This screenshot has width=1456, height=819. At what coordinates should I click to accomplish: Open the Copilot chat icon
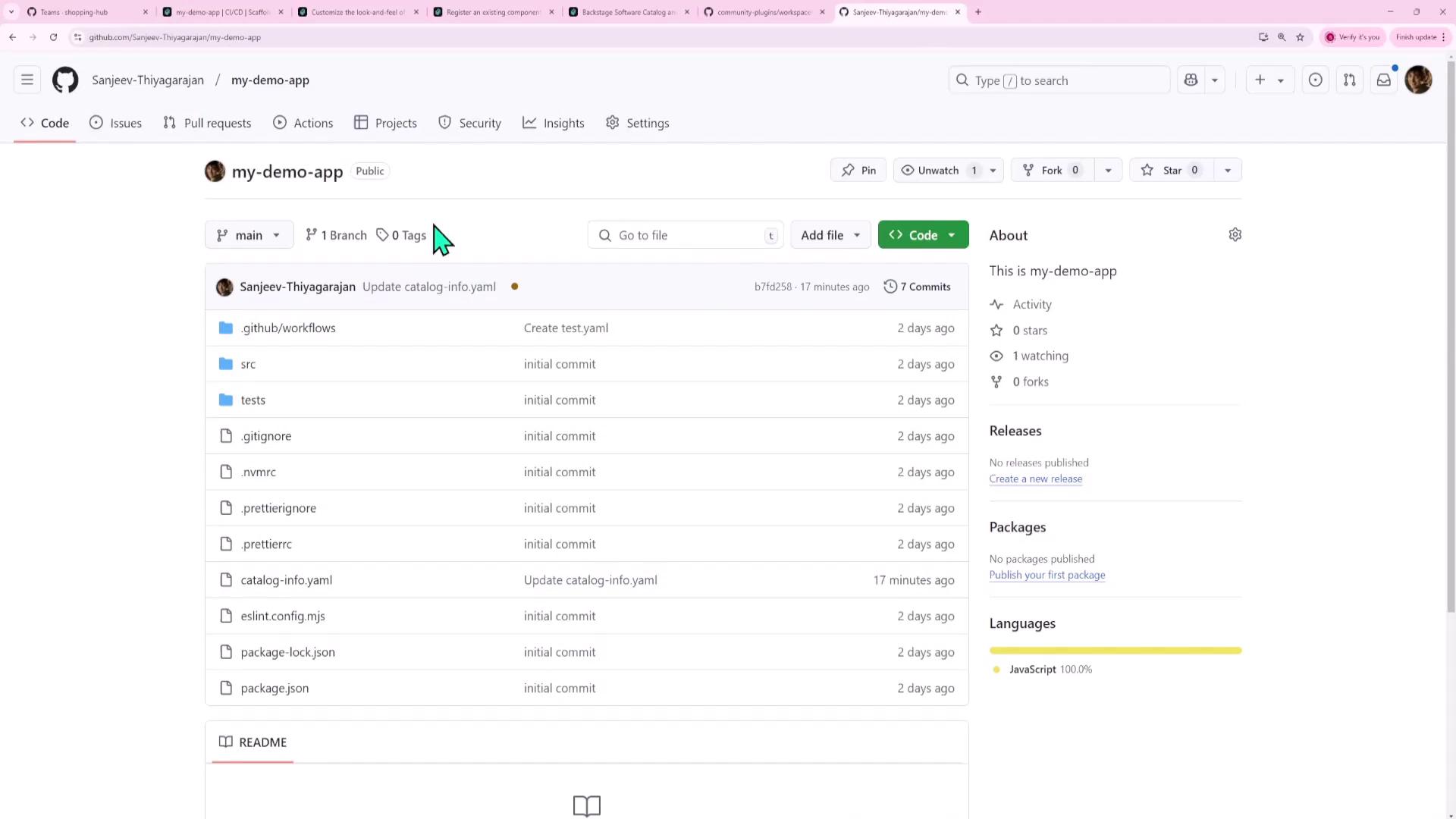pos(1191,80)
